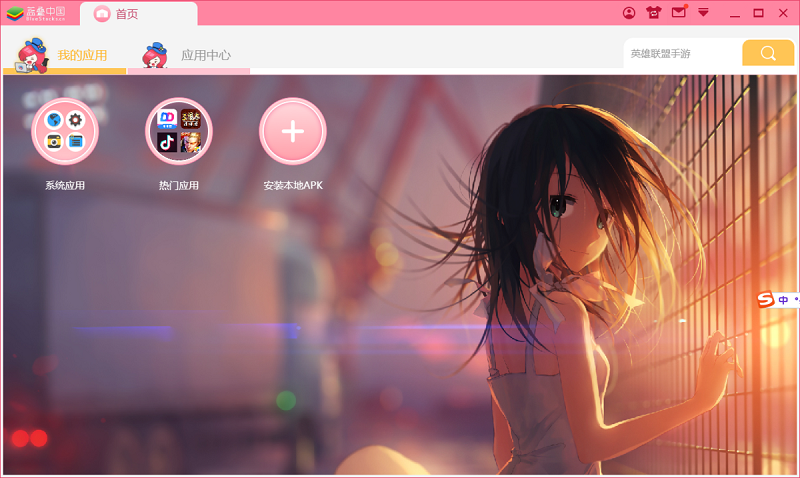Screen dimensions: 800x478
Task: Close the BlueStacks window
Action: click(x=783, y=13)
